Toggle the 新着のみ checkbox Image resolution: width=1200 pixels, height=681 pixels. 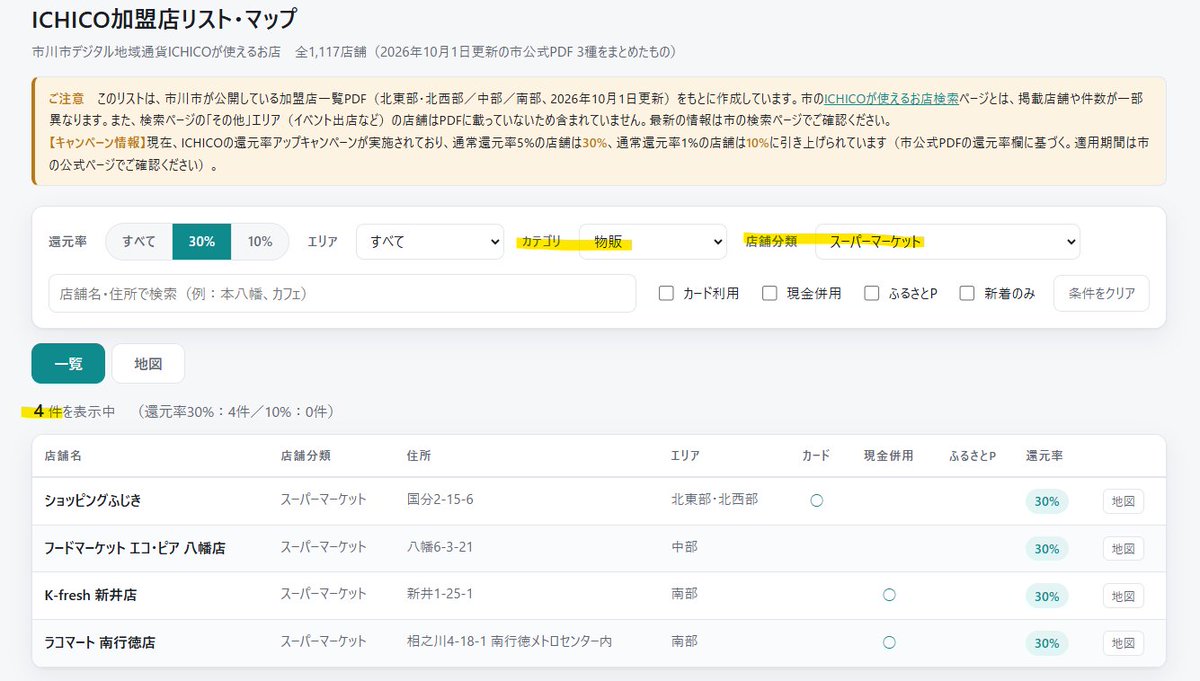coord(967,293)
